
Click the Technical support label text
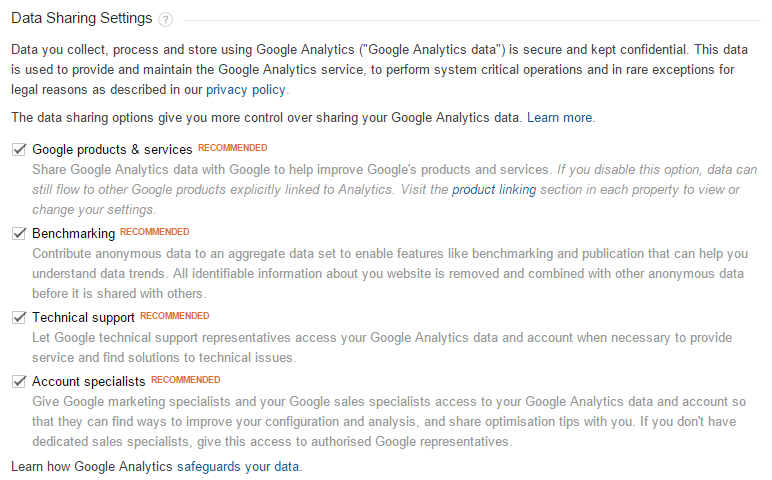point(83,317)
